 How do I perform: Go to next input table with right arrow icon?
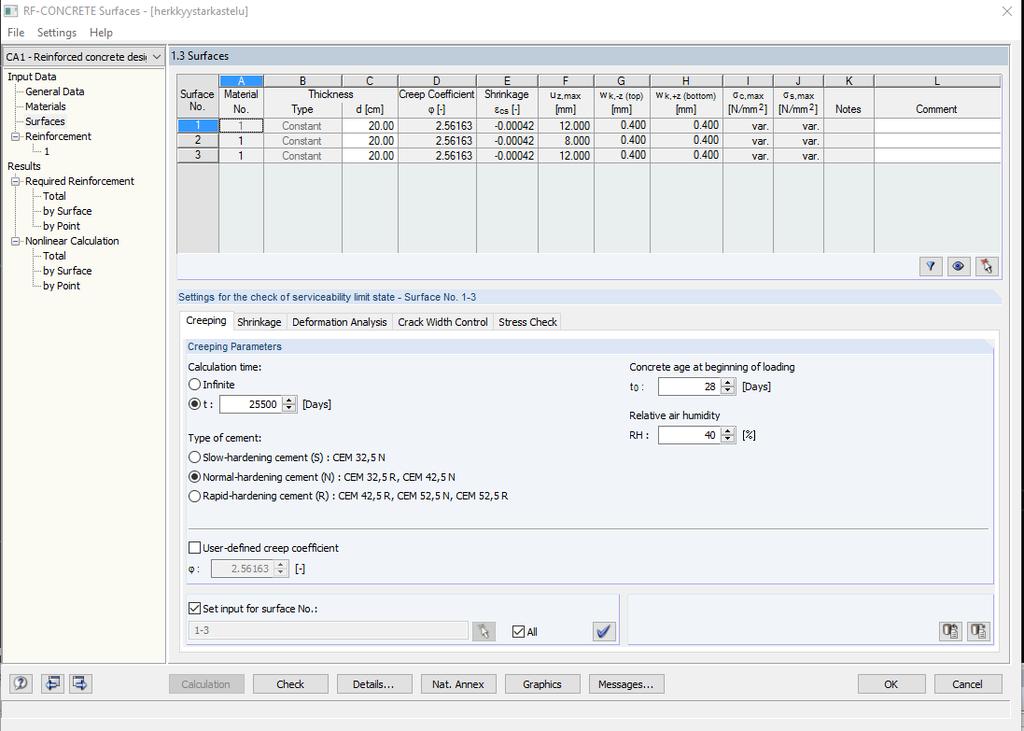80,683
